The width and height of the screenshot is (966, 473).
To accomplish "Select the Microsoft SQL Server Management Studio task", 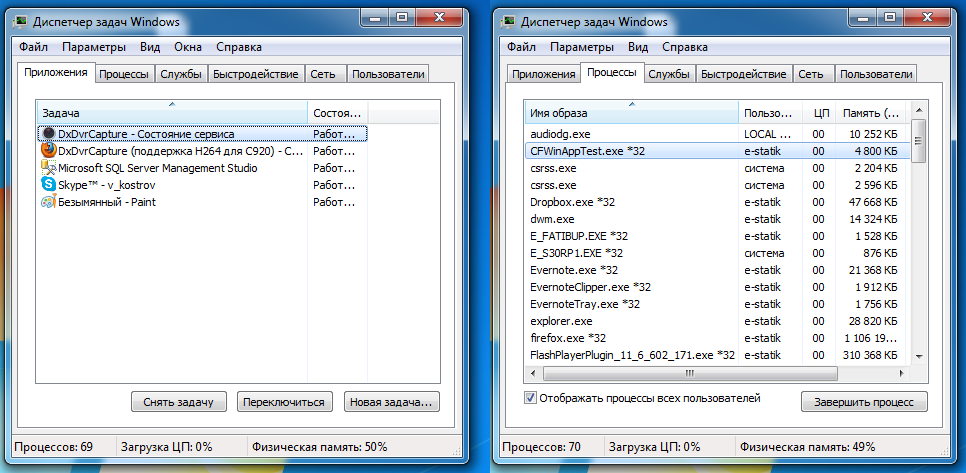I will (202, 168).
